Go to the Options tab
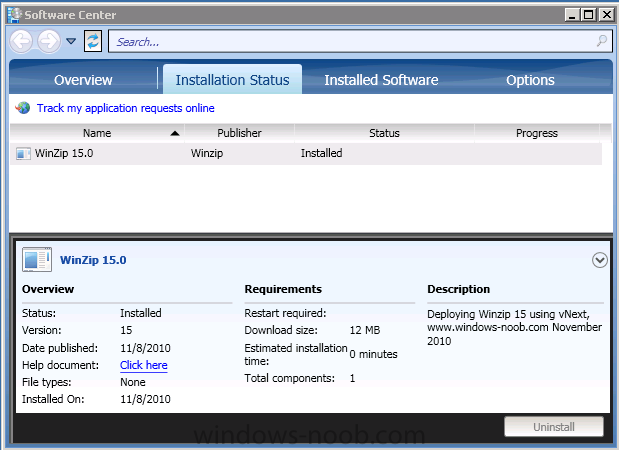The width and height of the screenshot is (619, 450). pyautogui.click(x=530, y=80)
